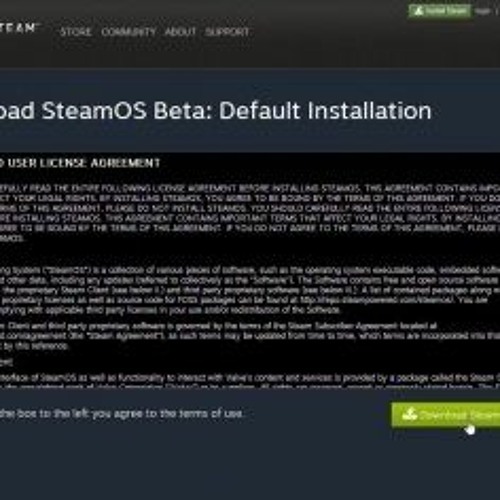Click the green Install Steam button
Image resolution: width=500 pixels, height=500 pixels.
pyautogui.click(x=440, y=11)
